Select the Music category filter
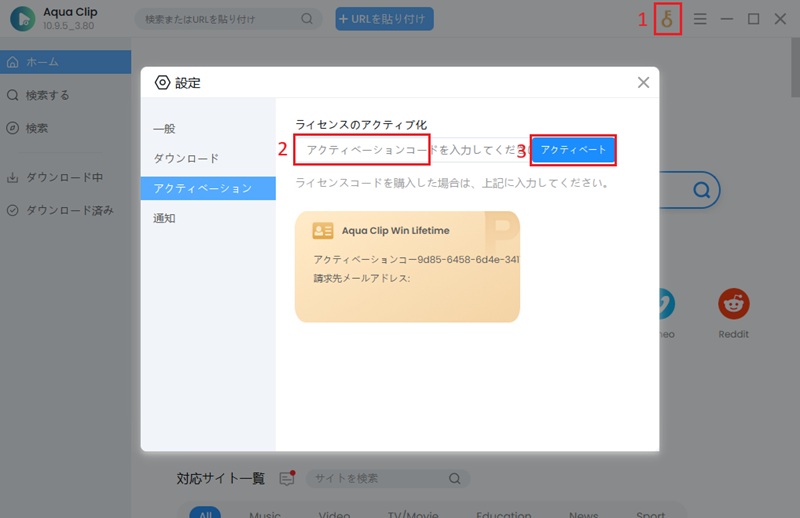800x518 pixels. pyautogui.click(x=265, y=513)
